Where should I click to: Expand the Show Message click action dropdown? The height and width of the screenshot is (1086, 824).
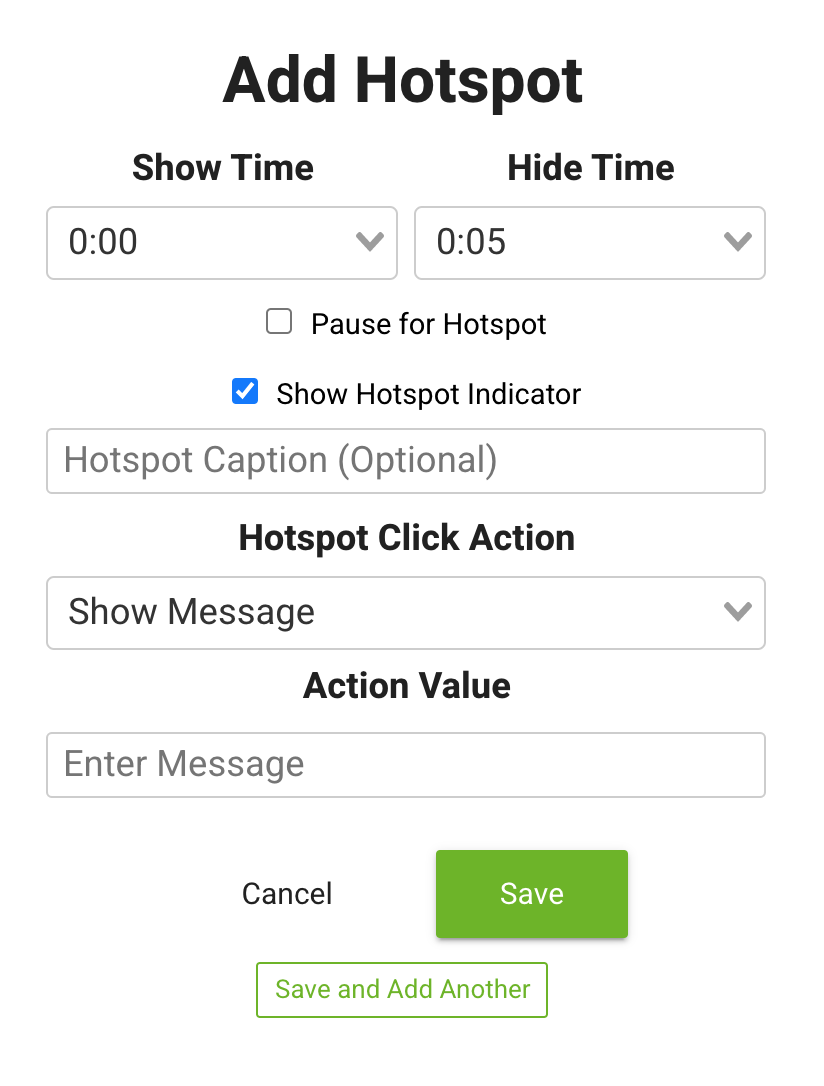(x=390, y=612)
